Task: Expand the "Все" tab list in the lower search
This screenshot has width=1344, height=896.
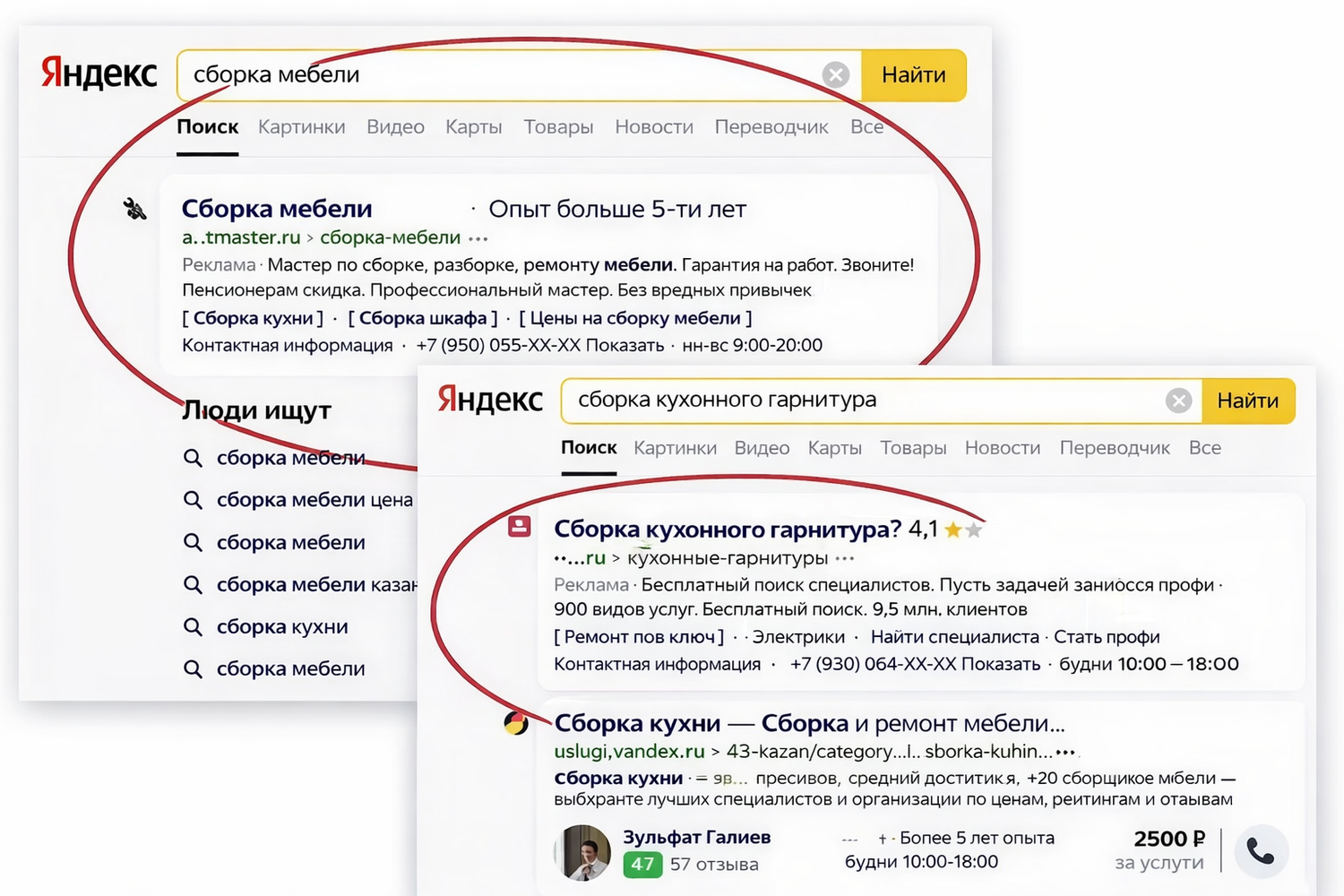Action: point(1204,448)
